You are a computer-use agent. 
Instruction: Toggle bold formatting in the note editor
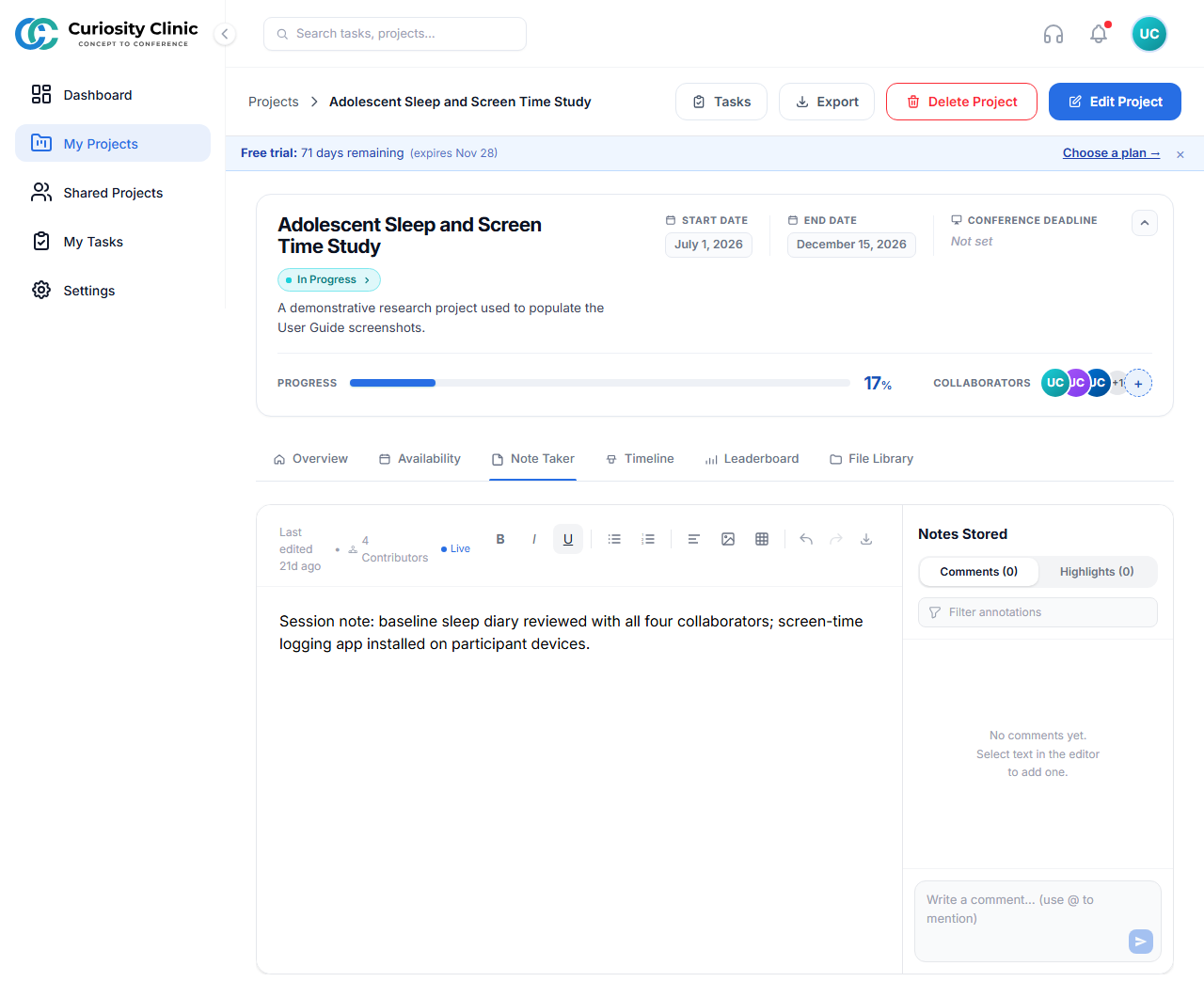pyautogui.click(x=500, y=539)
